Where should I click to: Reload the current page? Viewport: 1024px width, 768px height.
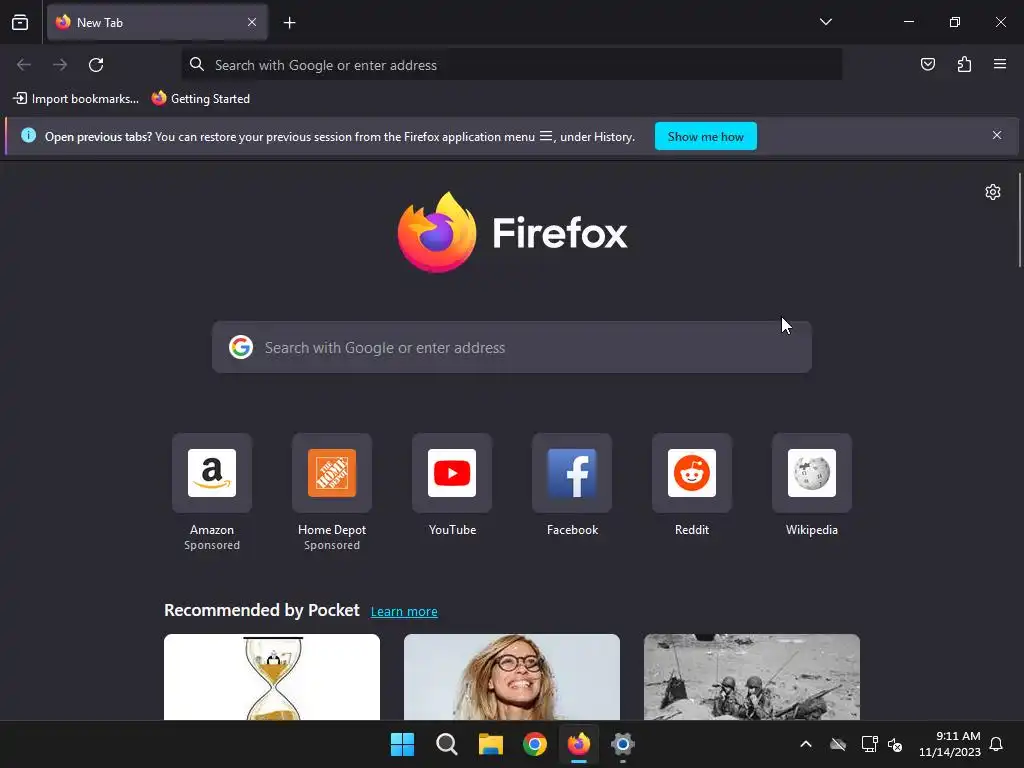click(96, 65)
